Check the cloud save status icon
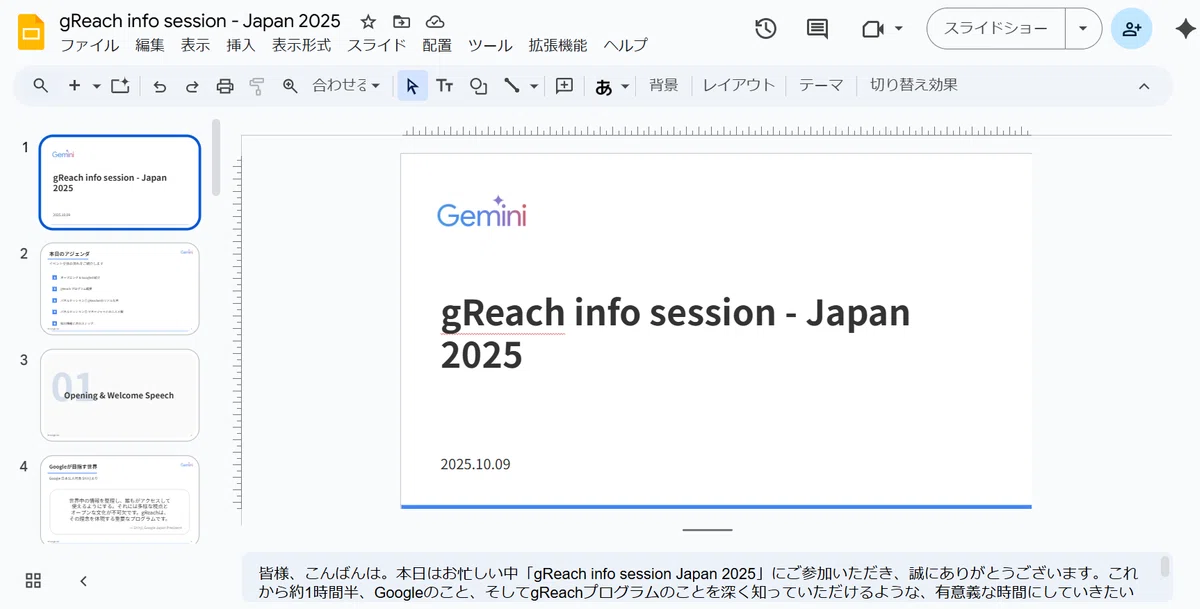 pos(434,22)
